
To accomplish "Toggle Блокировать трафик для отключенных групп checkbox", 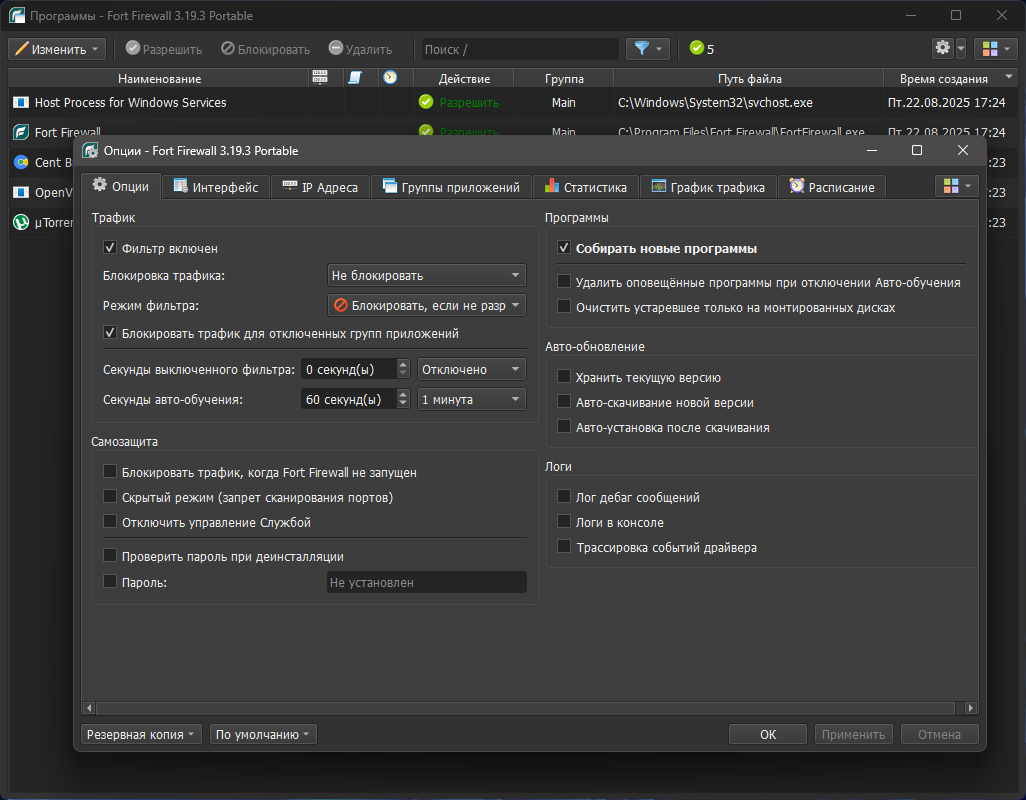I will tap(110, 333).
